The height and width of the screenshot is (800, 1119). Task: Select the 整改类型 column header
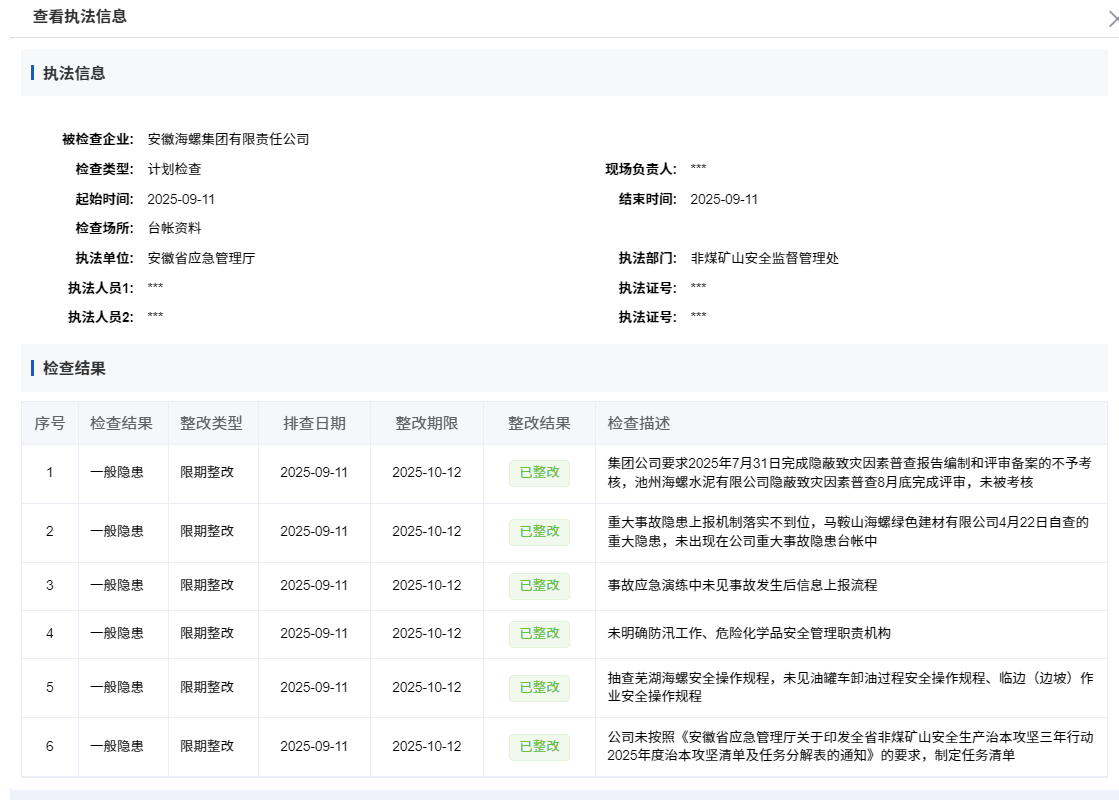[x=211, y=423]
